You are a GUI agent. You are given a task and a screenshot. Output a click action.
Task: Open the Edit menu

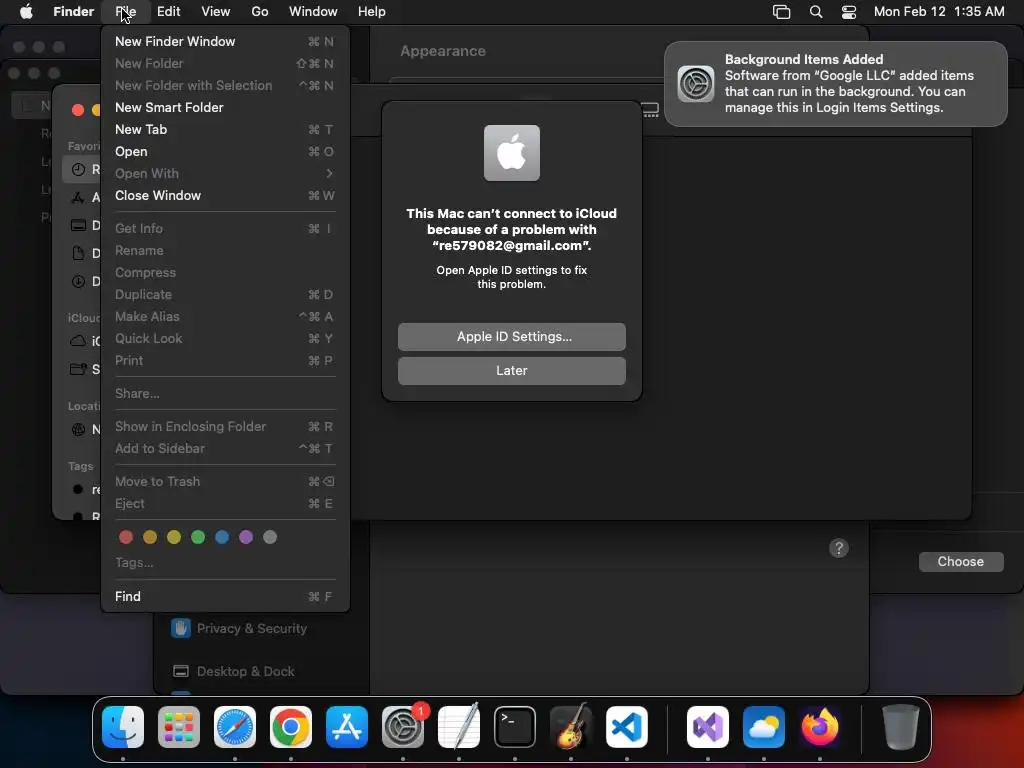pos(168,12)
